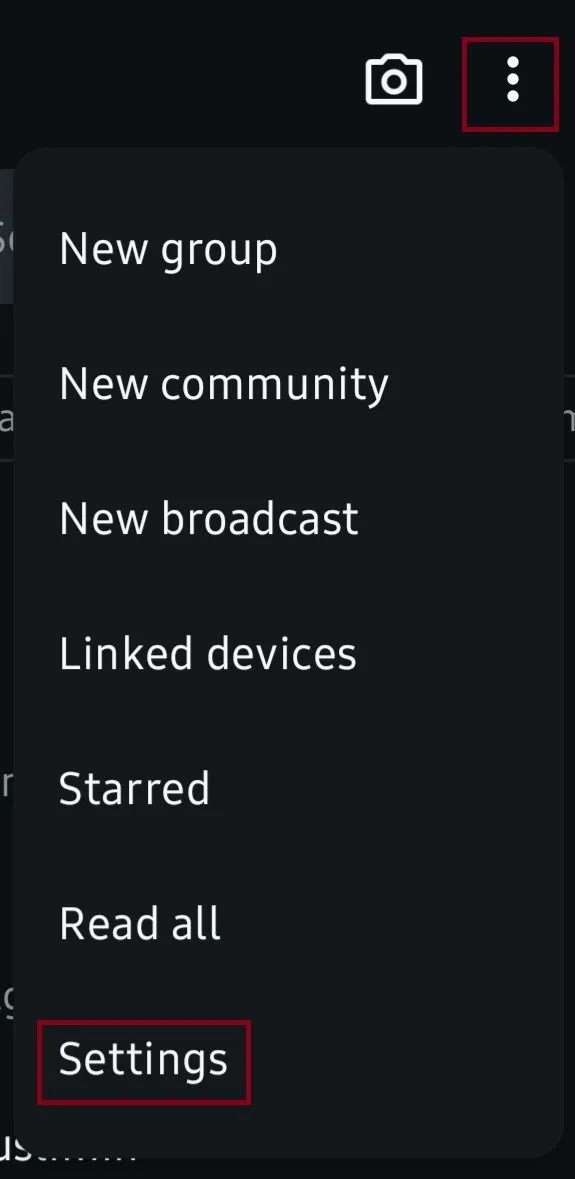Open the camera from the top bar
575x1179 pixels.
pyautogui.click(x=394, y=79)
